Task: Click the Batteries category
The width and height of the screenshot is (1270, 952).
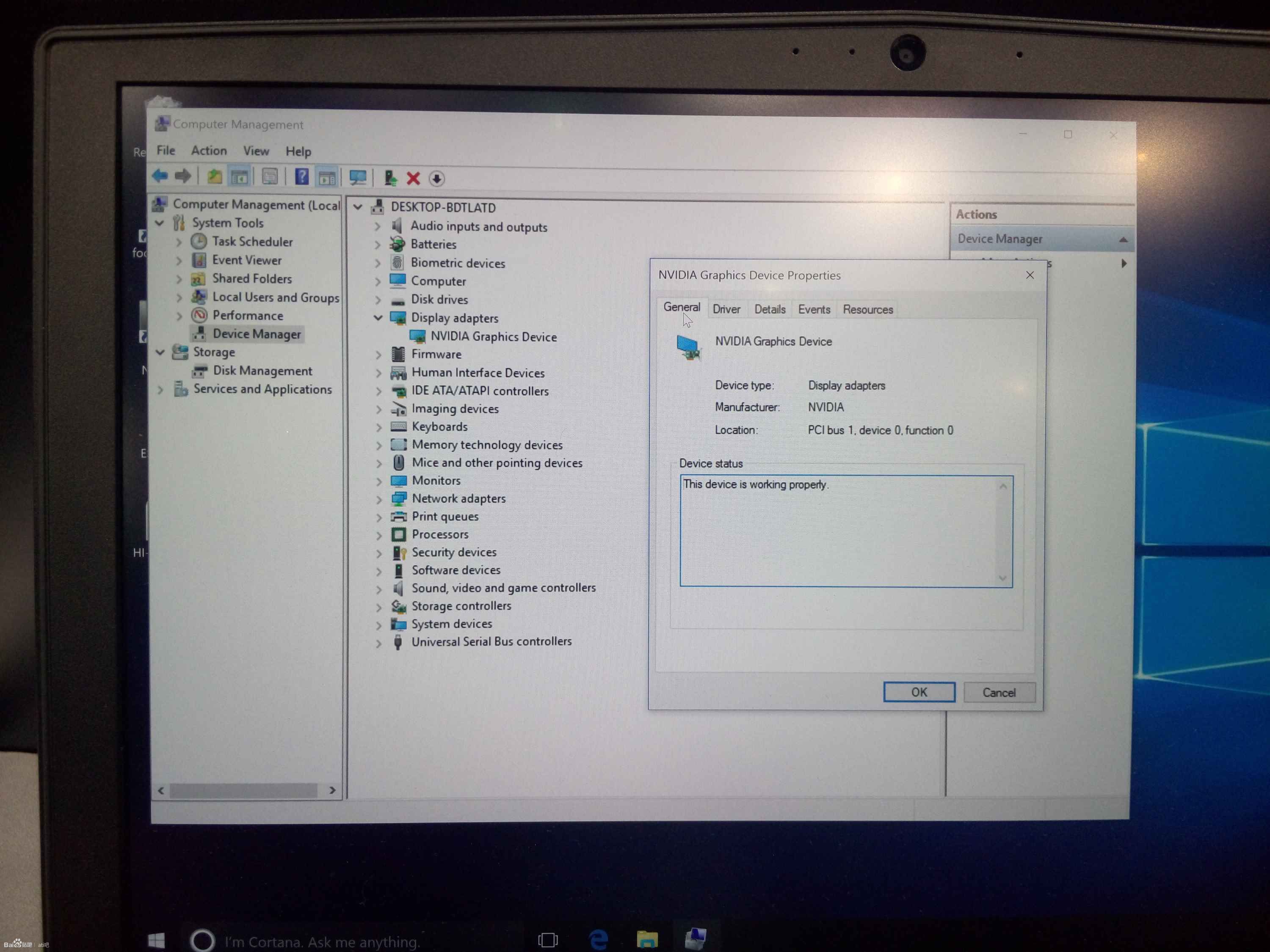Action: click(x=433, y=245)
